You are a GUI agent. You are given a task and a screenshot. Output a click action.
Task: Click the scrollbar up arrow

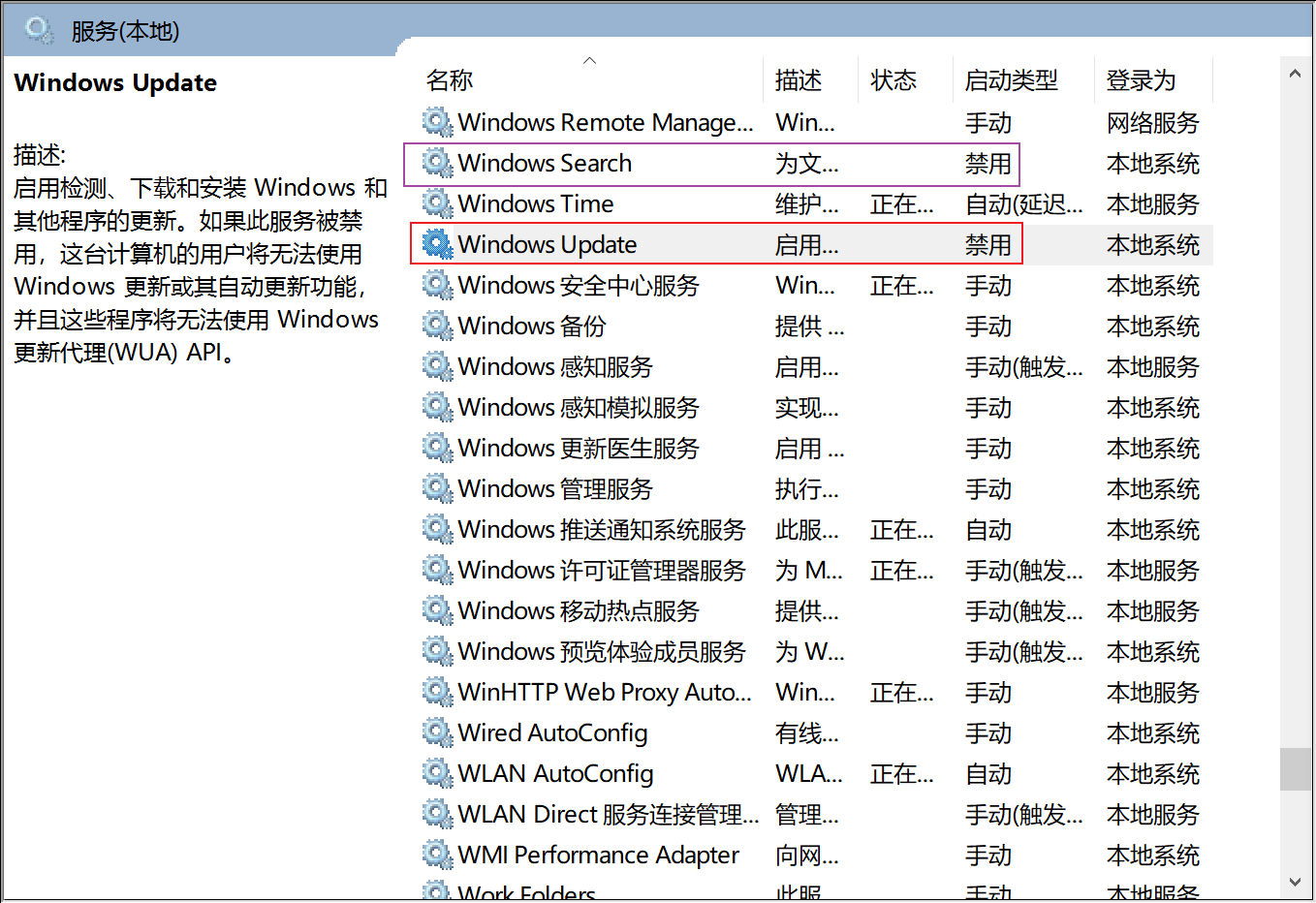tap(1295, 74)
